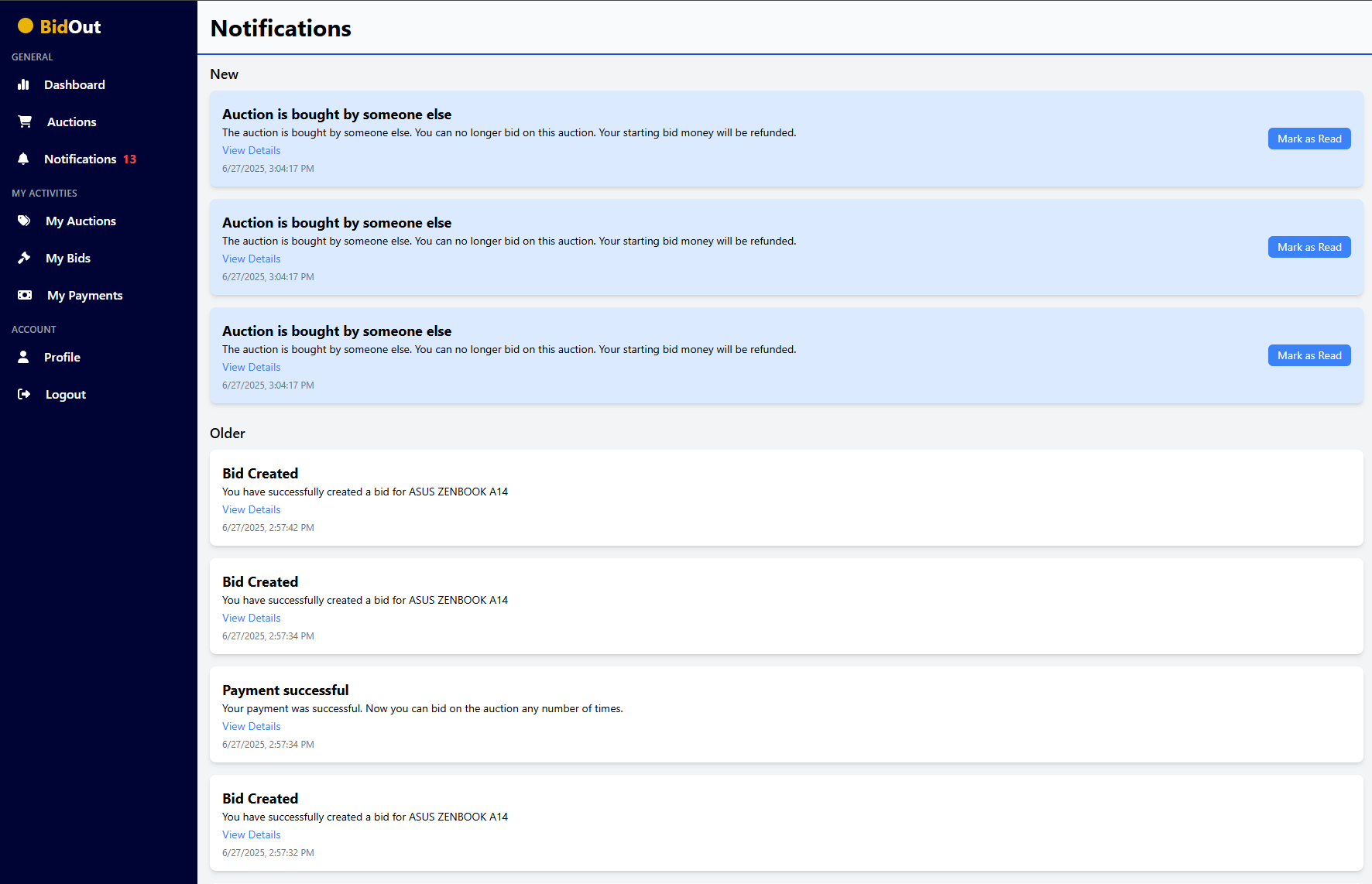This screenshot has height=884, width=1372.
Task: Click the money bill My Payments icon
Action: pos(25,295)
